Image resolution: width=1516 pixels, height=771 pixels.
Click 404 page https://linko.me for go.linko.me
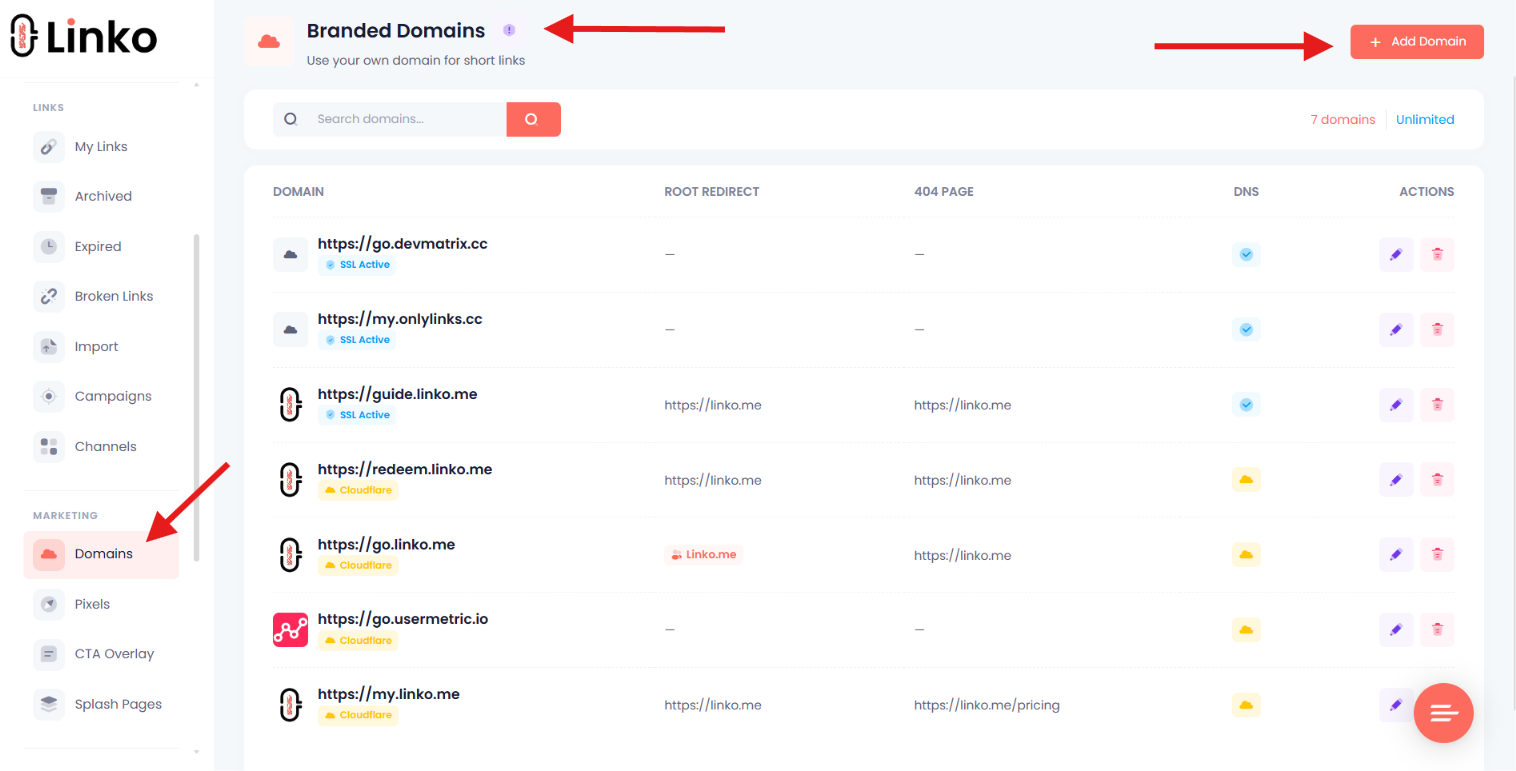(962, 555)
